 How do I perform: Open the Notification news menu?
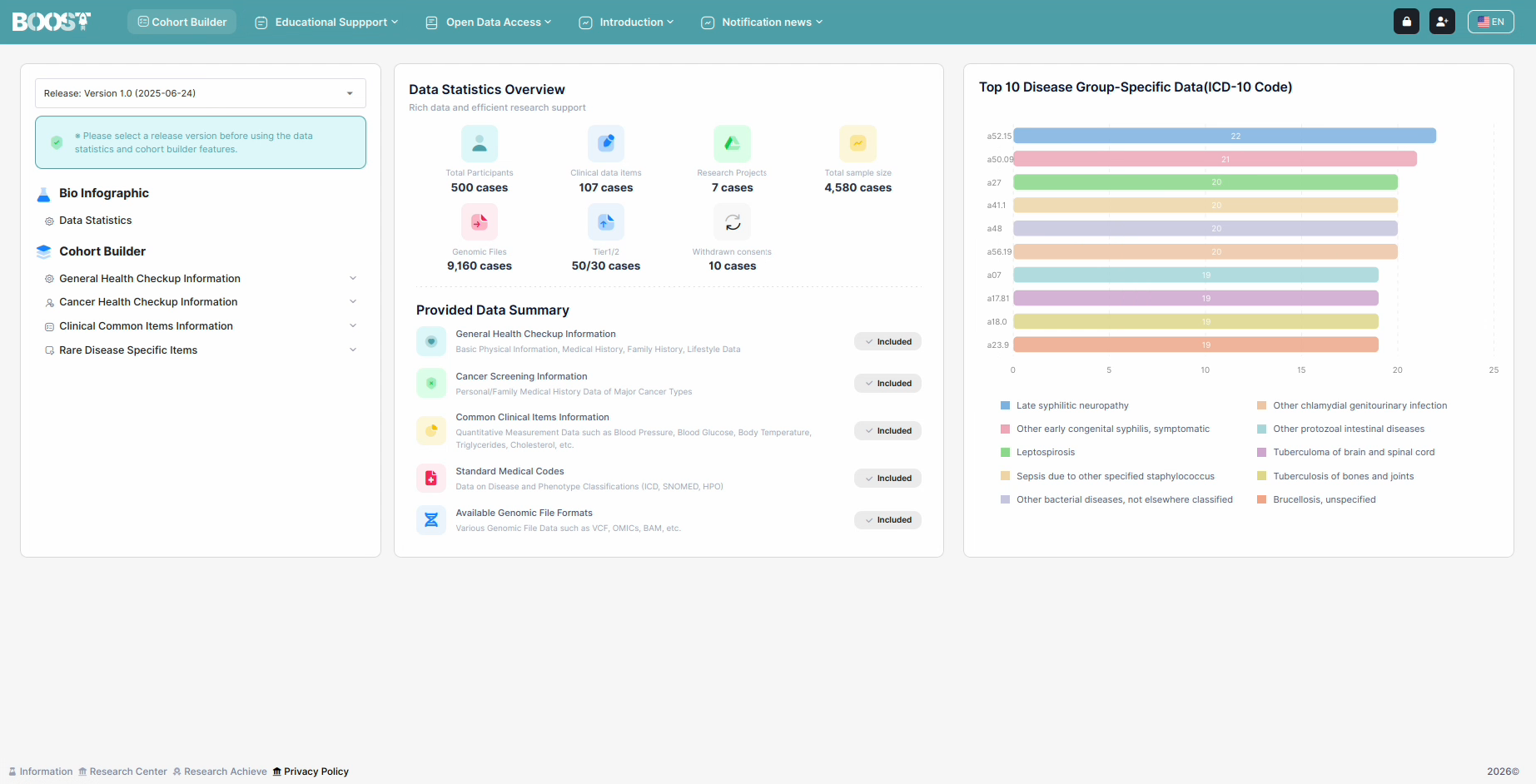[762, 22]
